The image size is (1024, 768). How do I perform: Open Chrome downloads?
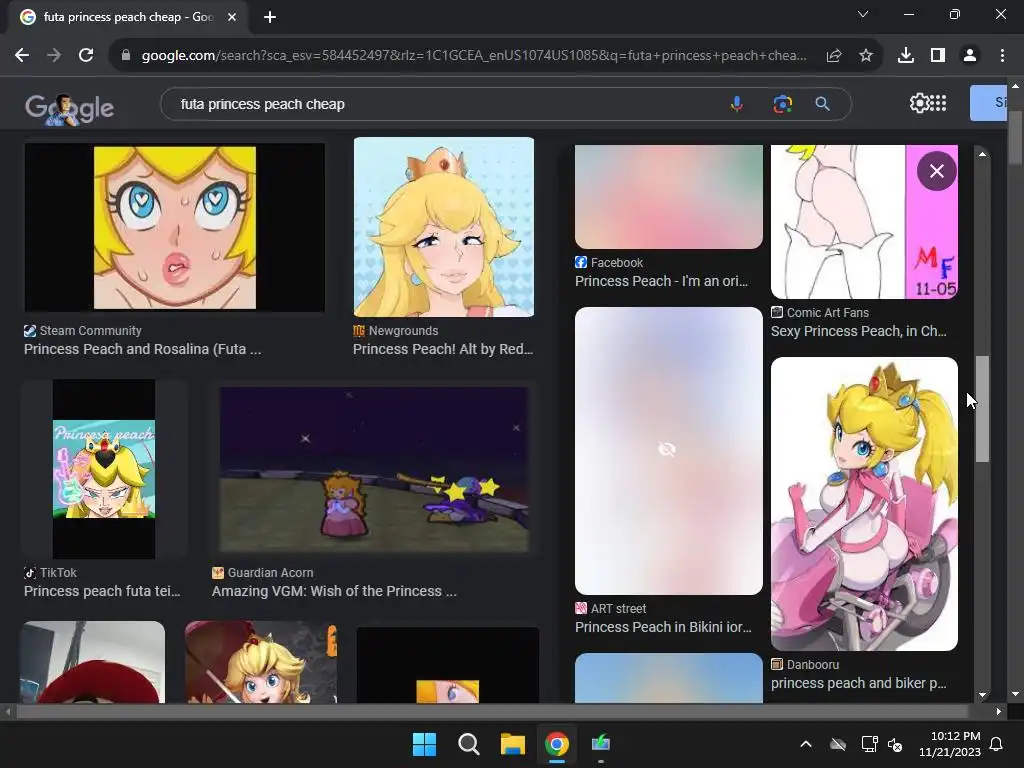(x=906, y=56)
